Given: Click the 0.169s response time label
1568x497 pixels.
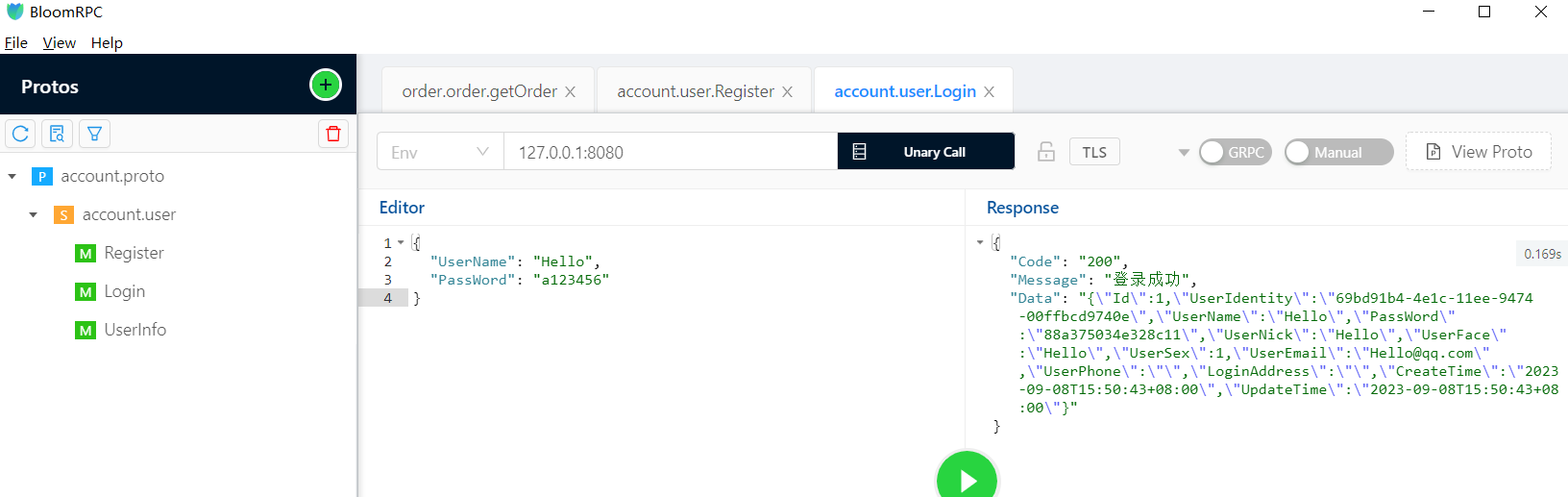Looking at the screenshot, I should point(1542,254).
